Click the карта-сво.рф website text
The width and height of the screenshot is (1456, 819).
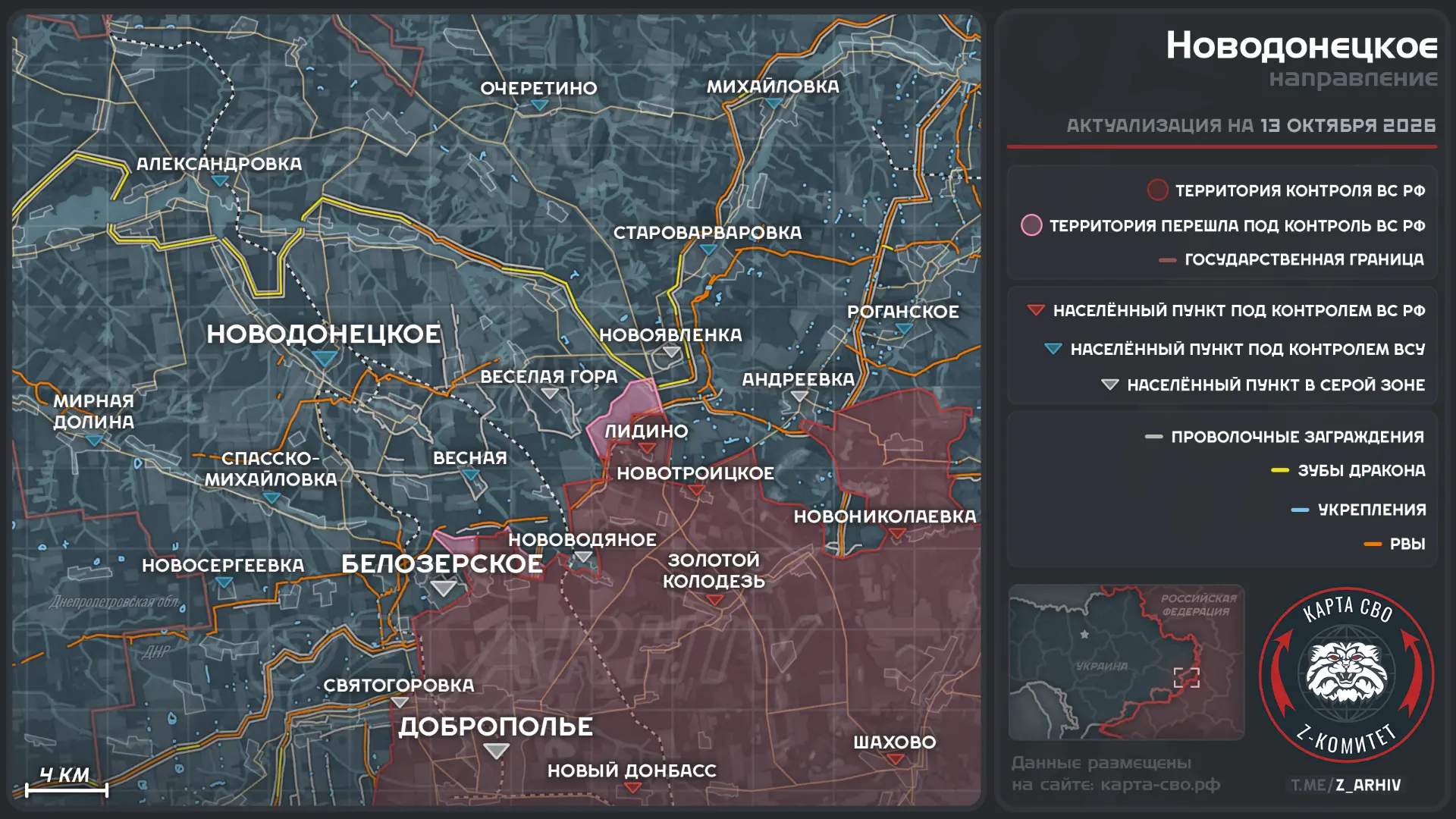pyautogui.click(x=1160, y=785)
